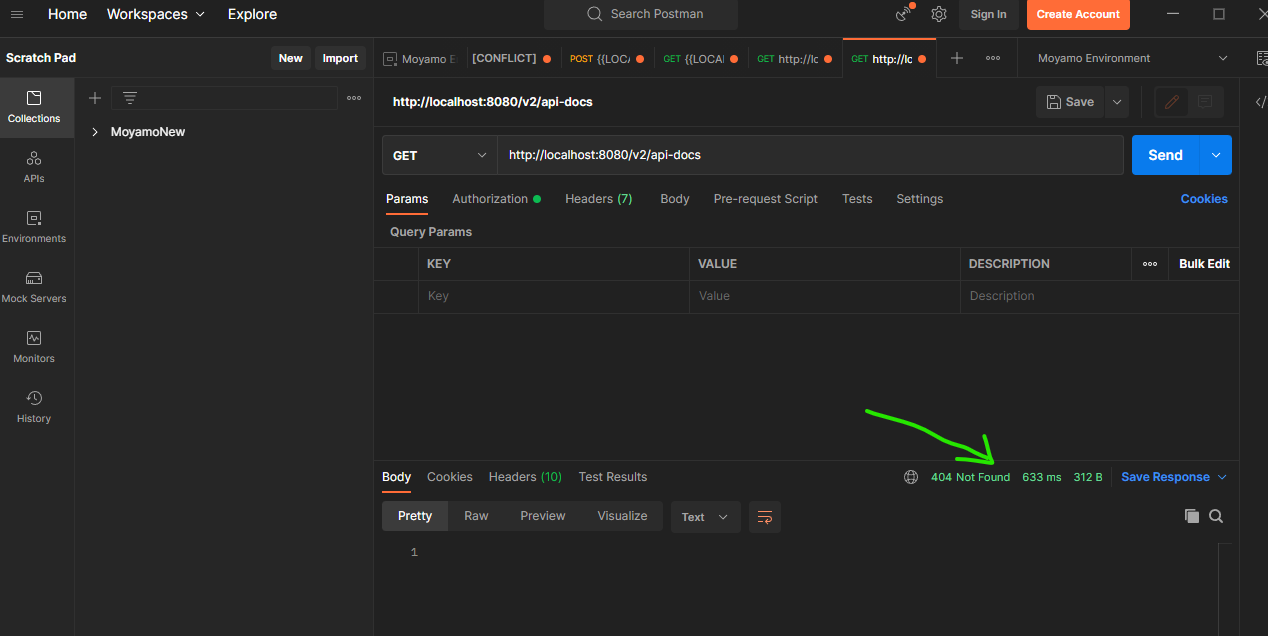Open Mock Servers in the sidebar
1268x636 pixels.
click(34, 287)
